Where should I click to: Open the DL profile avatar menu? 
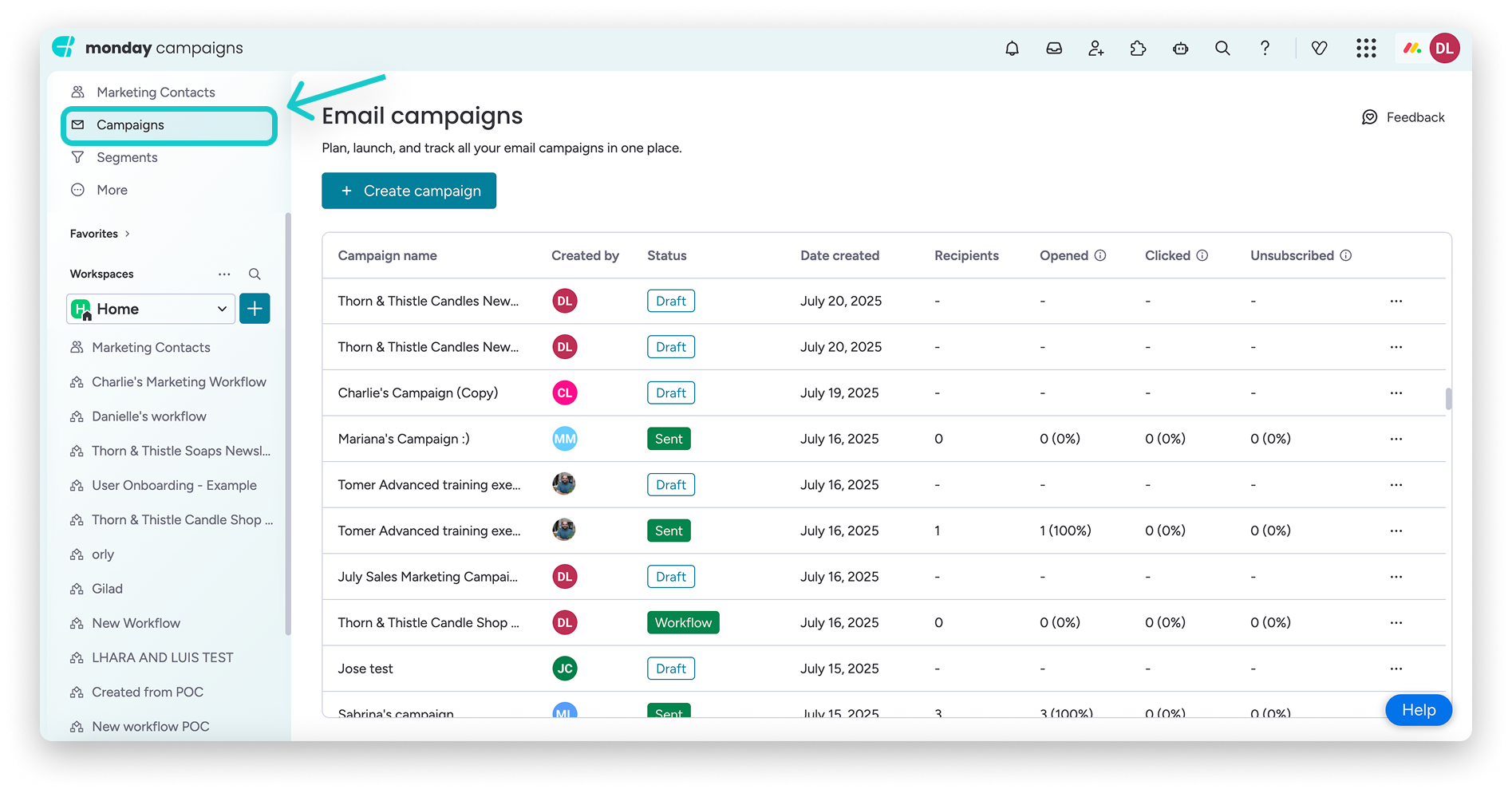coord(1445,49)
